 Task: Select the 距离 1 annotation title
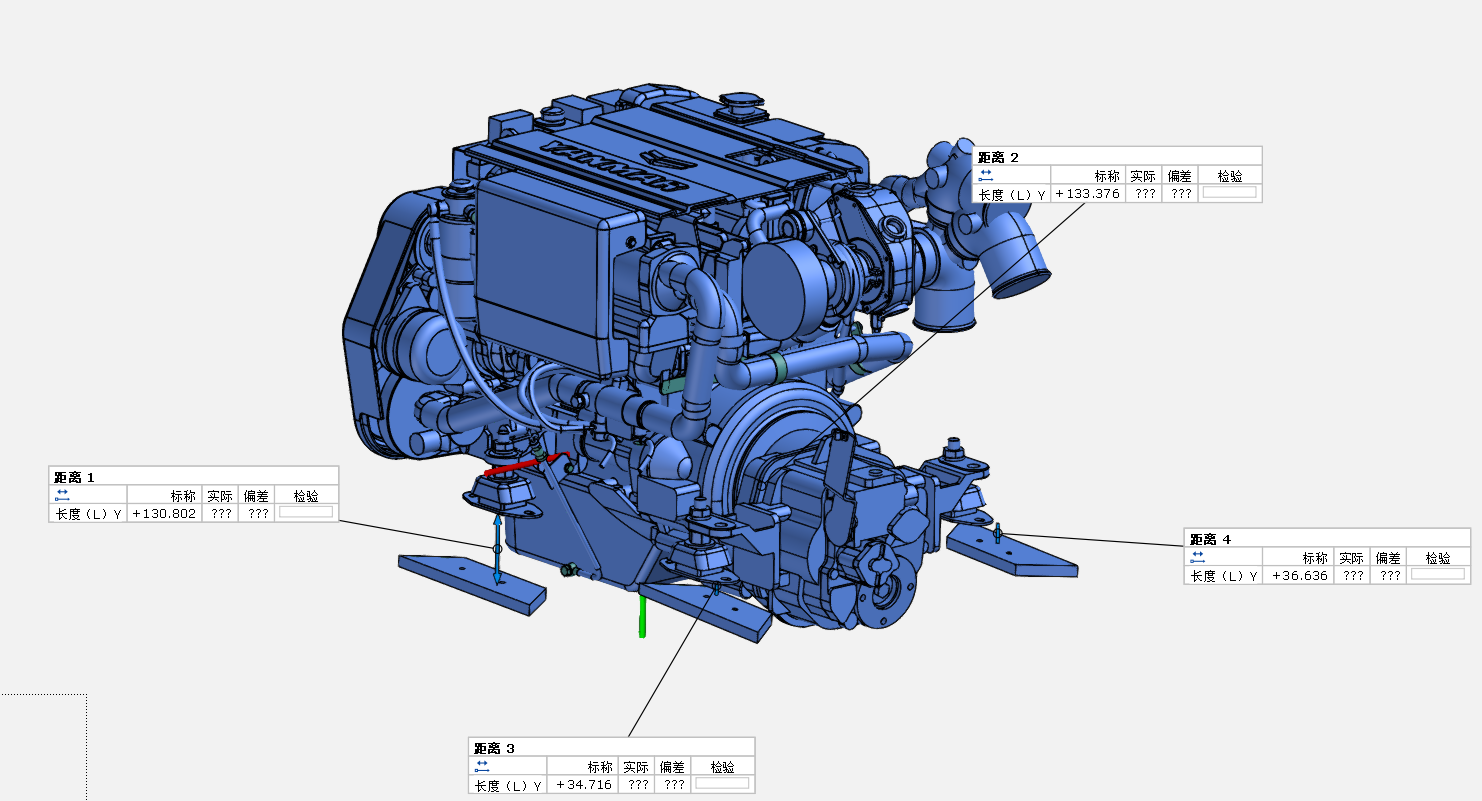[x=74, y=477]
